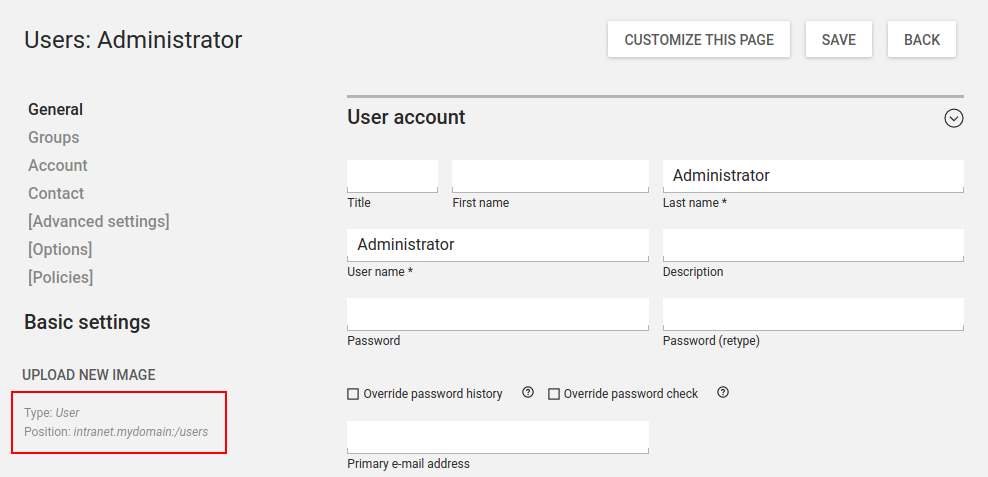Click Customize This Page button
The width and height of the screenshot is (988, 477).
pyautogui.click(x=699, y=40)
